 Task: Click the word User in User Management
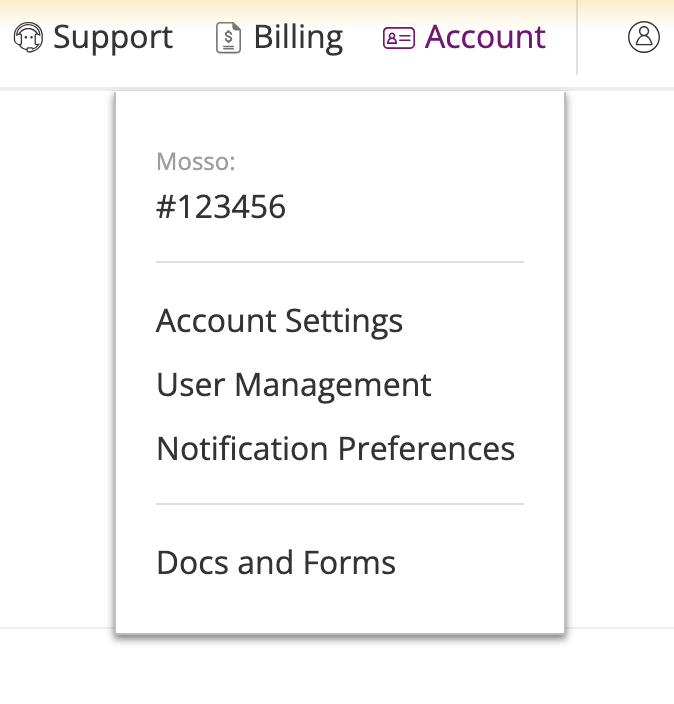tap(190, 385)
